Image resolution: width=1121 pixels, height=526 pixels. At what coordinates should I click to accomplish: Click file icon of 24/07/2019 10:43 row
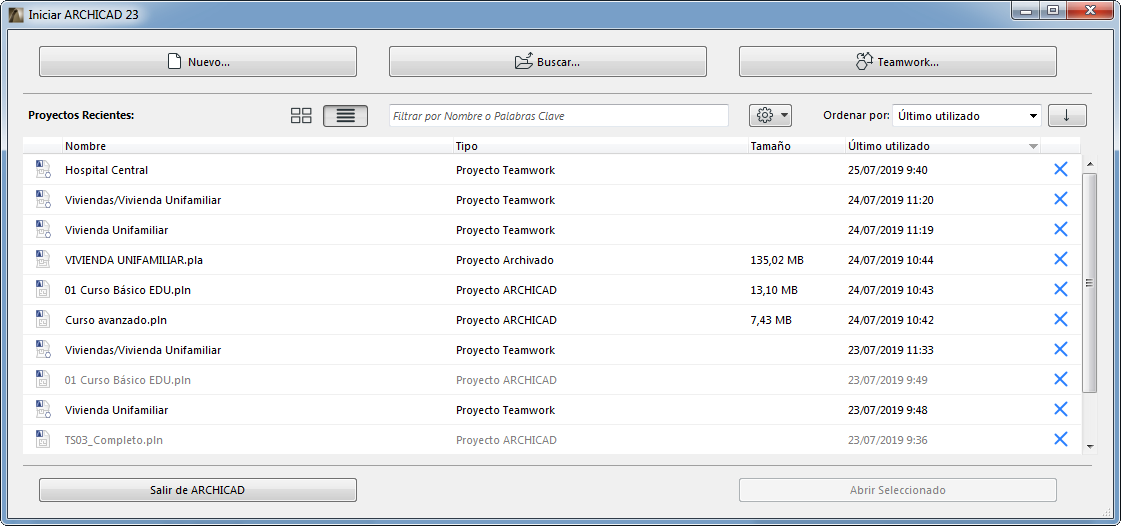[x=43, y=289]
